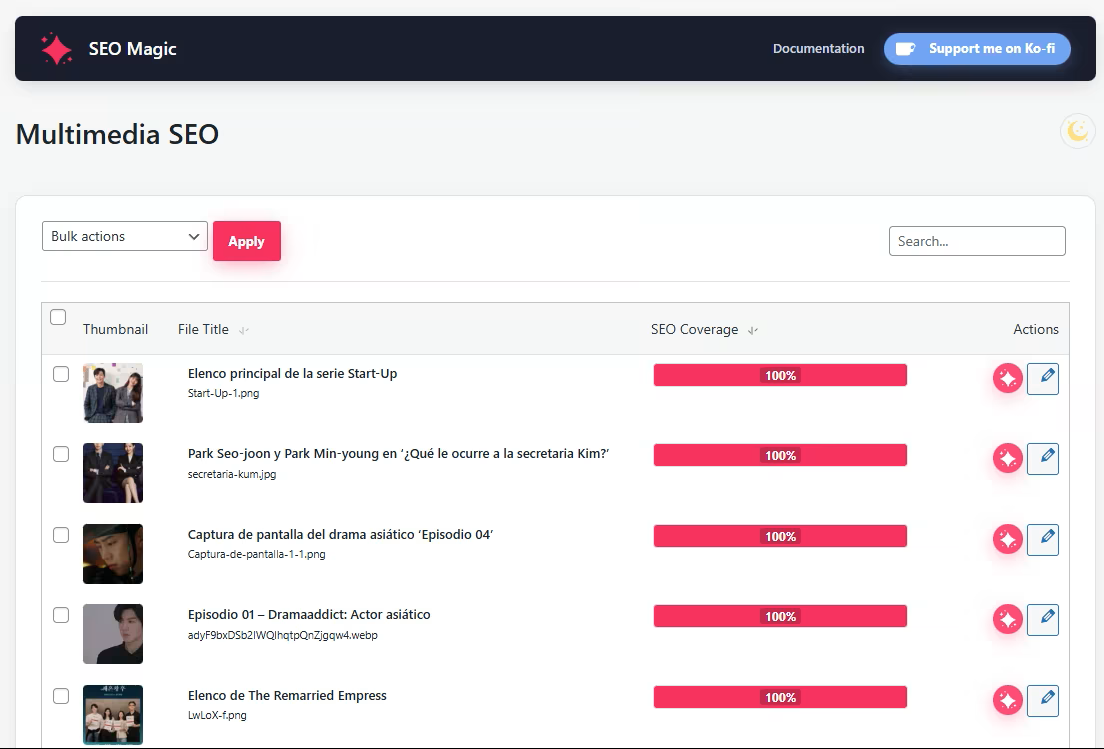Click the sparkle icon for adyF9bxDSb2lWQlhqtpQnZjgqw4.webp row
The image size is (1104, 749).
coord(1007,619)
